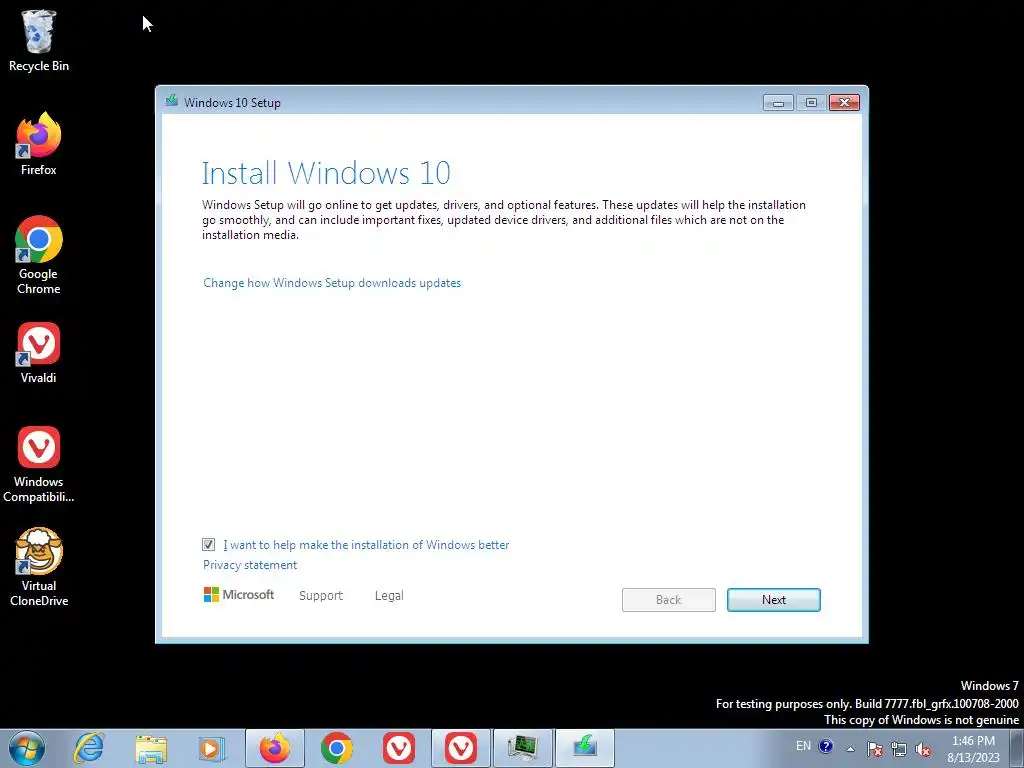
Task: Open the clock showing 1:46 PM
Action: (x=974, y=749)
